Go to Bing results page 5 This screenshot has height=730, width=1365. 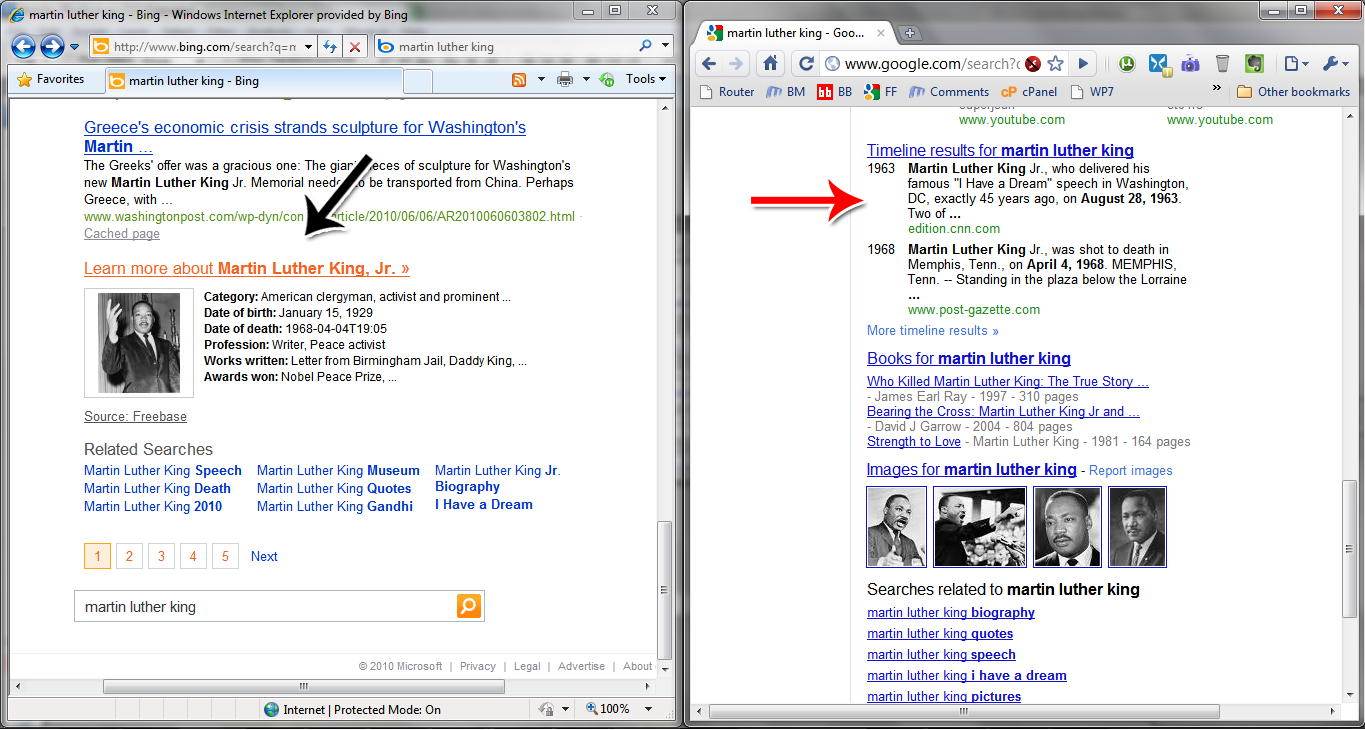pyautogui.click(x=225, y=556)
